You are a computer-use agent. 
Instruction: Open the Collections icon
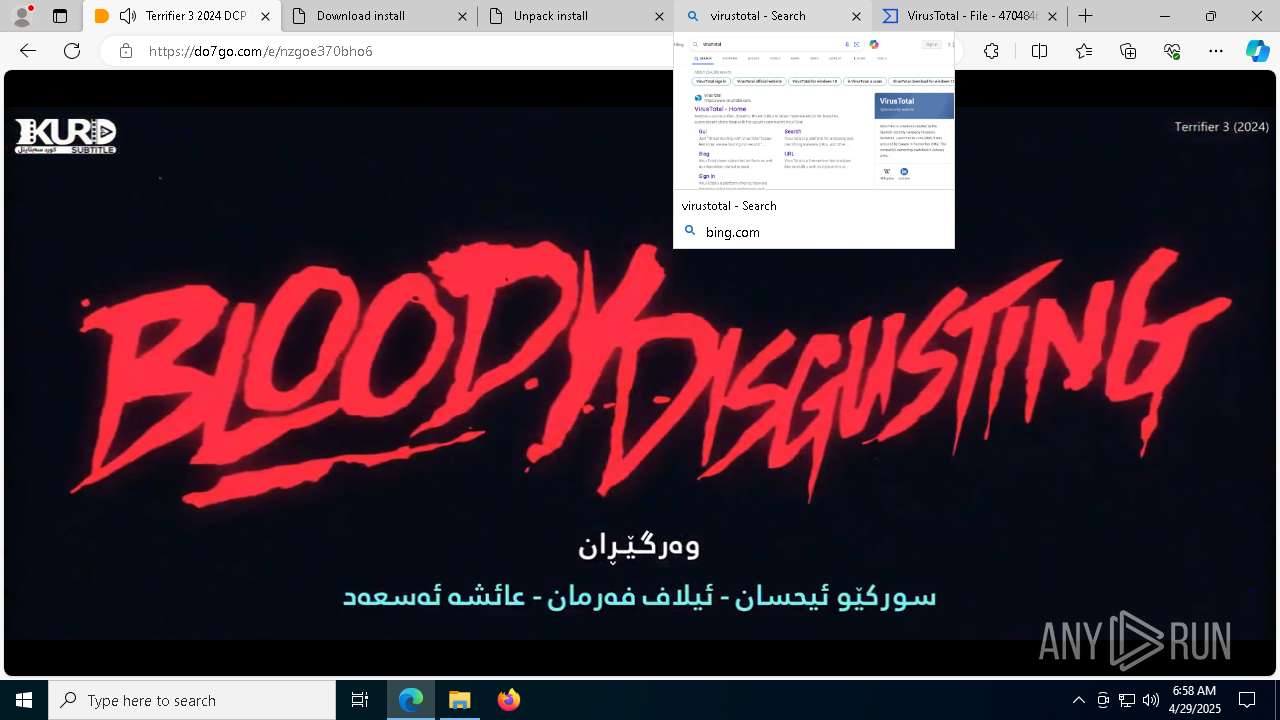[x=1128, y=51]
